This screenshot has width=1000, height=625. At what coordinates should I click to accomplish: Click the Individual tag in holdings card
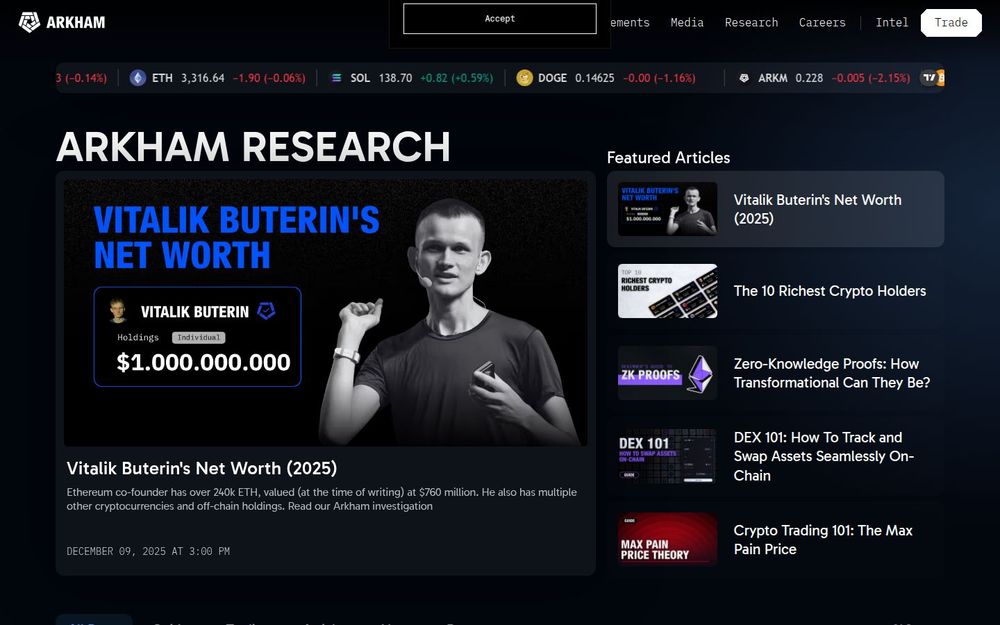[198, 337]
